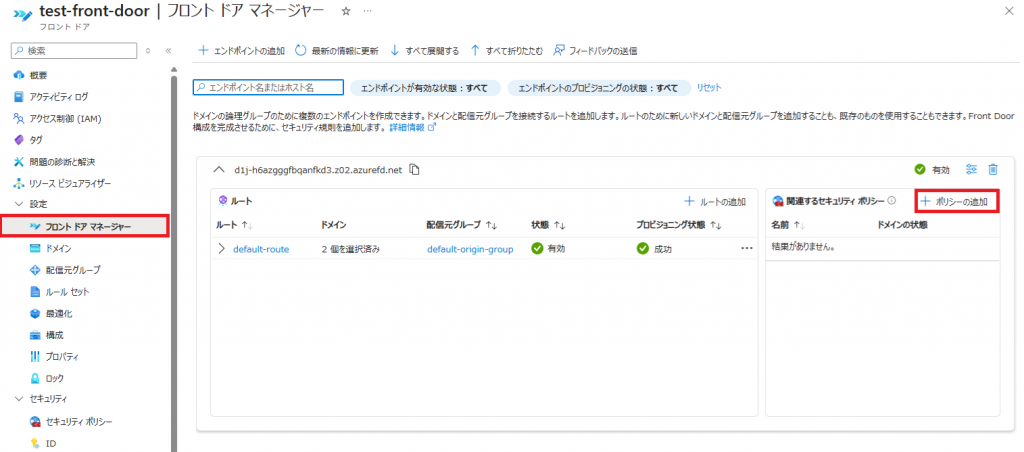Click 最新の情報に更新 refresh button
The height and width of the screenshot is (452, 1024).
tap(336, 50)
